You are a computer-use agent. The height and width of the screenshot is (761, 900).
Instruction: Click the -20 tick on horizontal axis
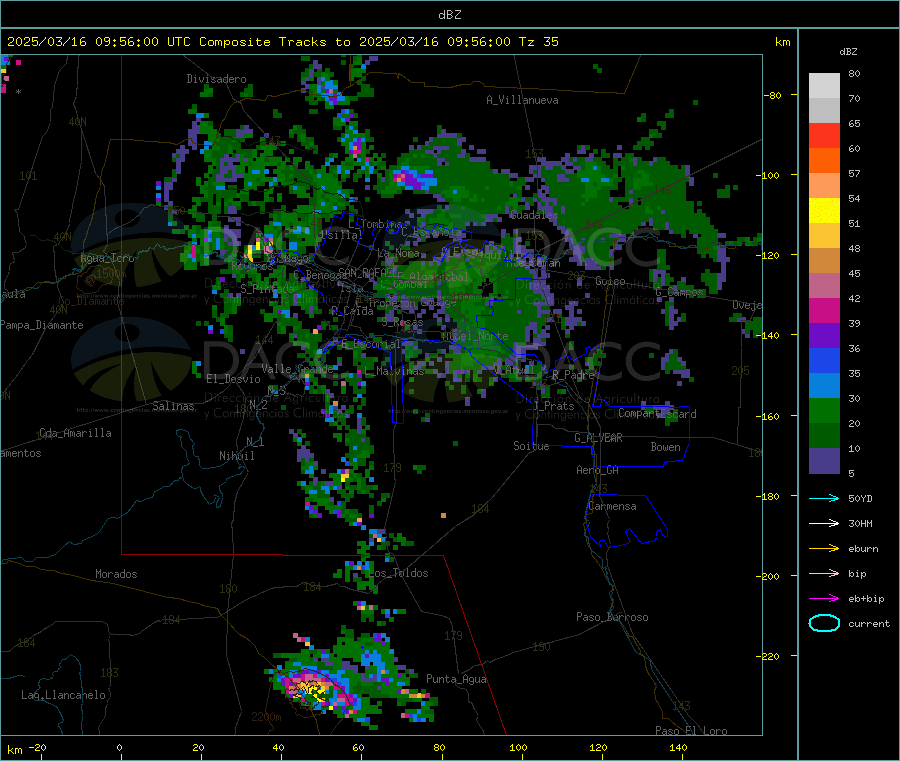pyautogui.click(x=37, y=747)
